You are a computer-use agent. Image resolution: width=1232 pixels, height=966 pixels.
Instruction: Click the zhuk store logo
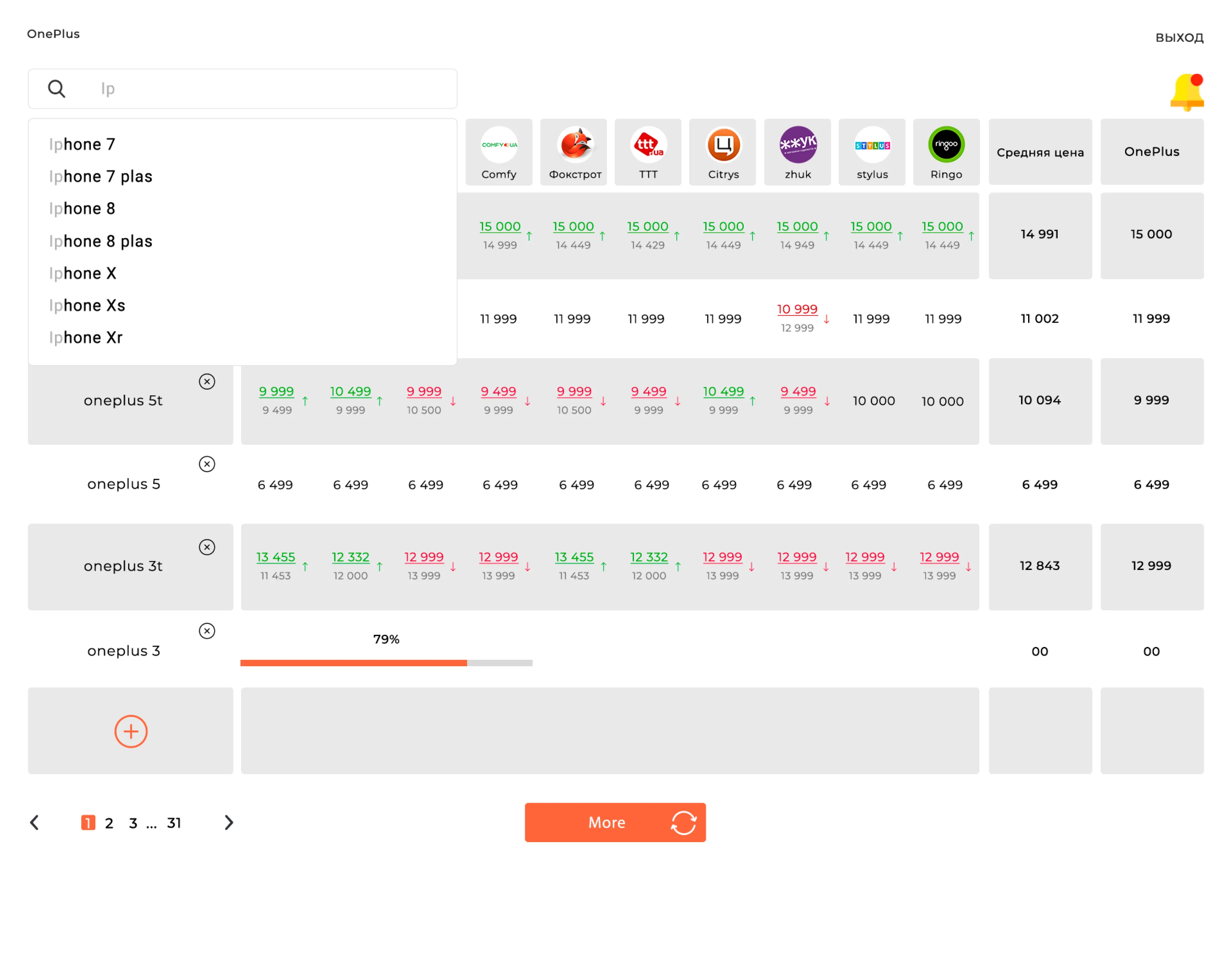coord(798,145)
